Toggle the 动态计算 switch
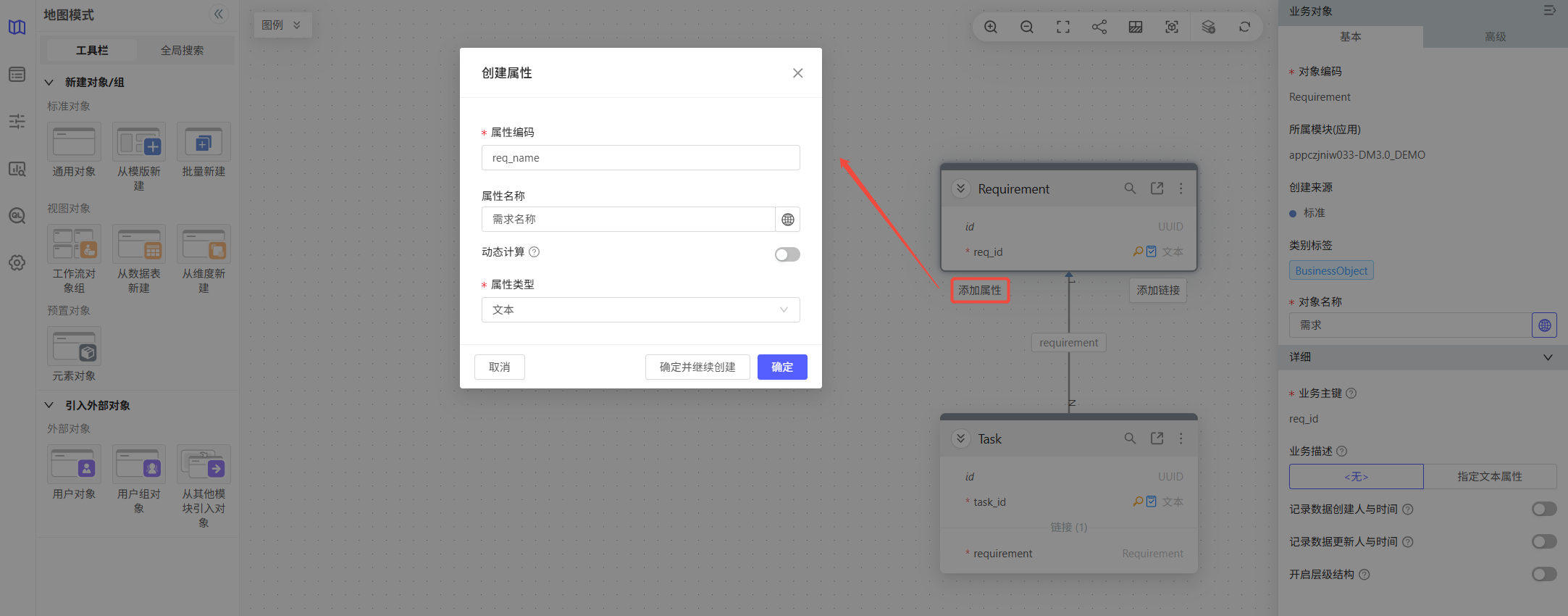 787,254
